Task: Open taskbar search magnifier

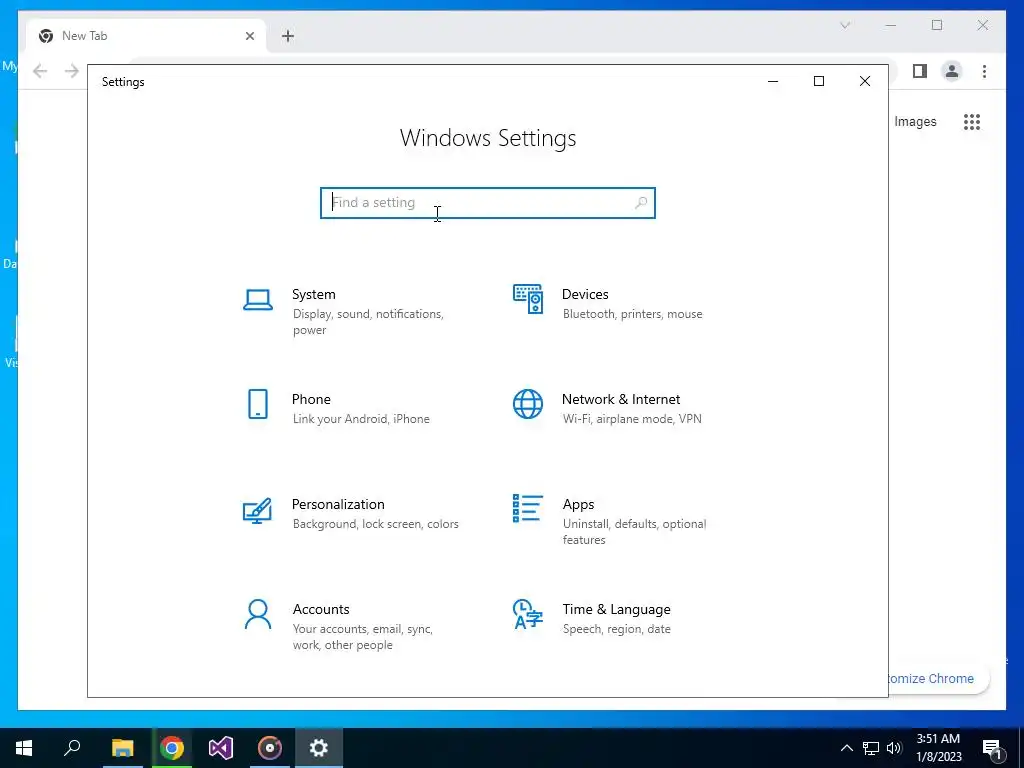Action: click(72, 748)
